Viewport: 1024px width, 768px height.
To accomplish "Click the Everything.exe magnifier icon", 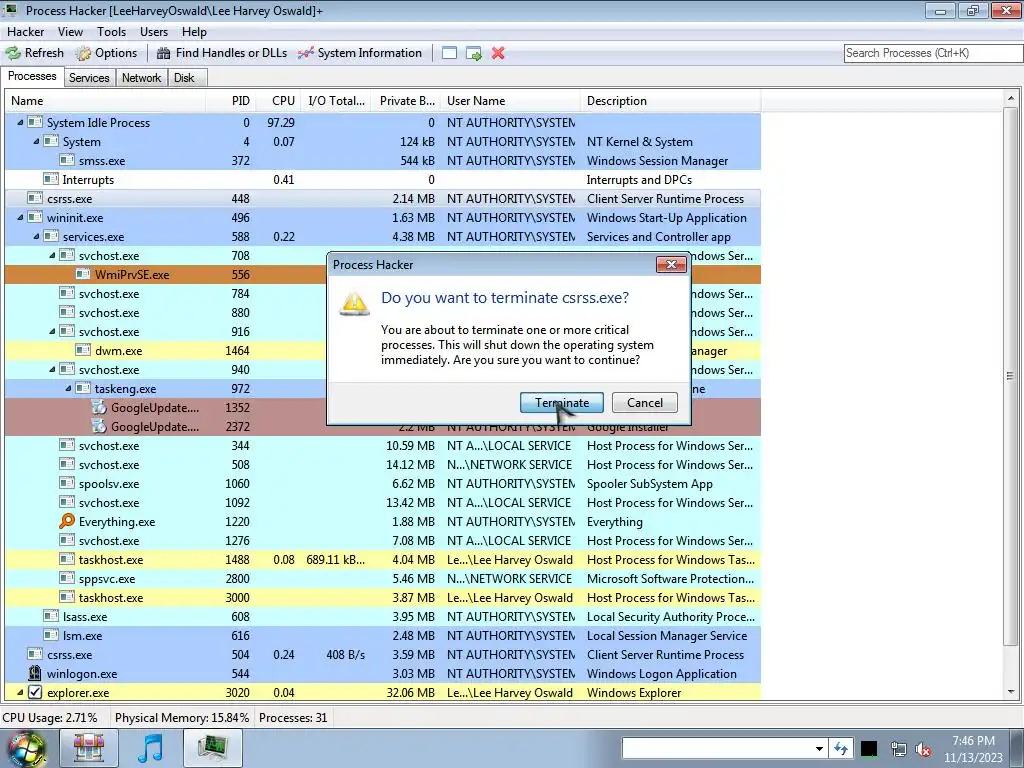I will (67, 521).
